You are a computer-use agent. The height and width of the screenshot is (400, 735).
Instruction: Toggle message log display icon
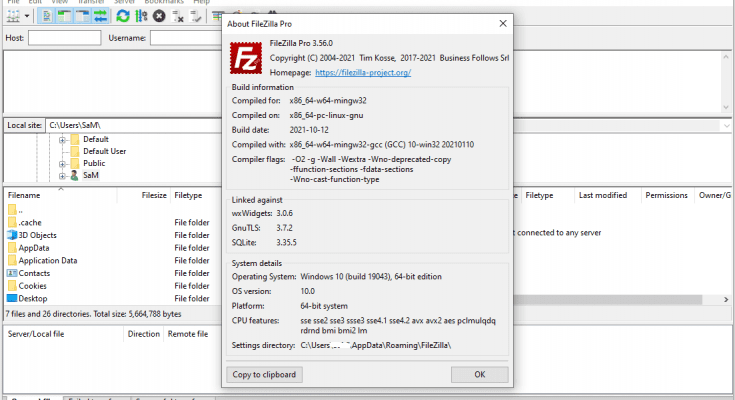click(x=46, y=16)
